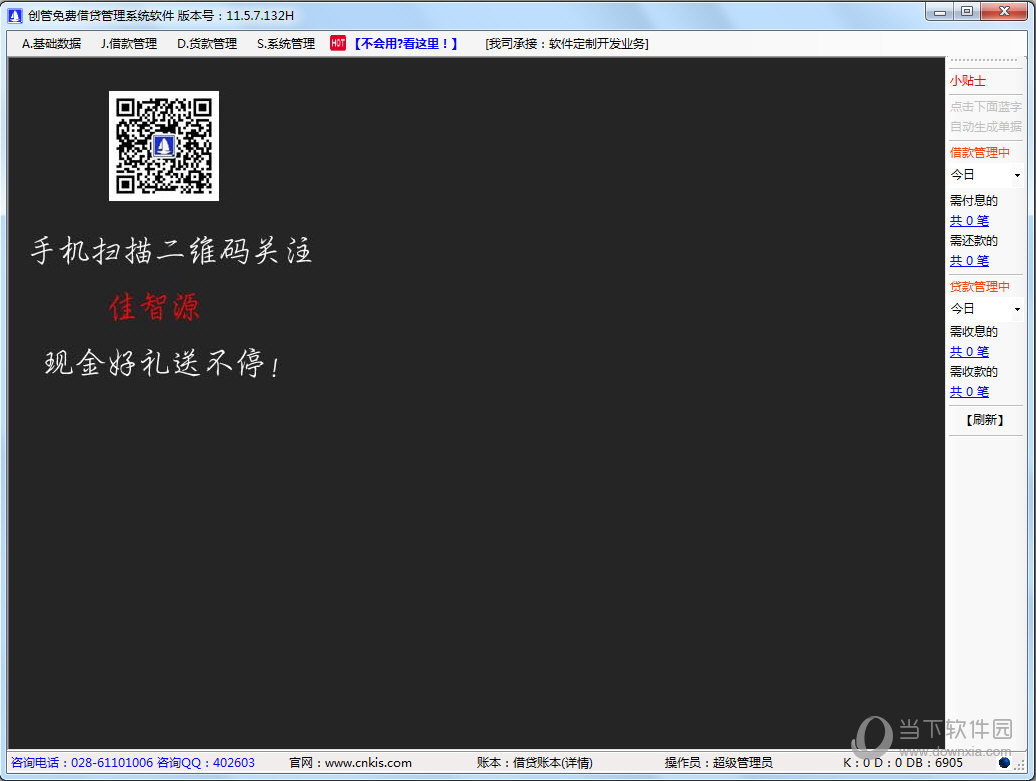Click the 佳智源 red text
The width and height of the screenshot is (1036, 781).
[155, 307]
